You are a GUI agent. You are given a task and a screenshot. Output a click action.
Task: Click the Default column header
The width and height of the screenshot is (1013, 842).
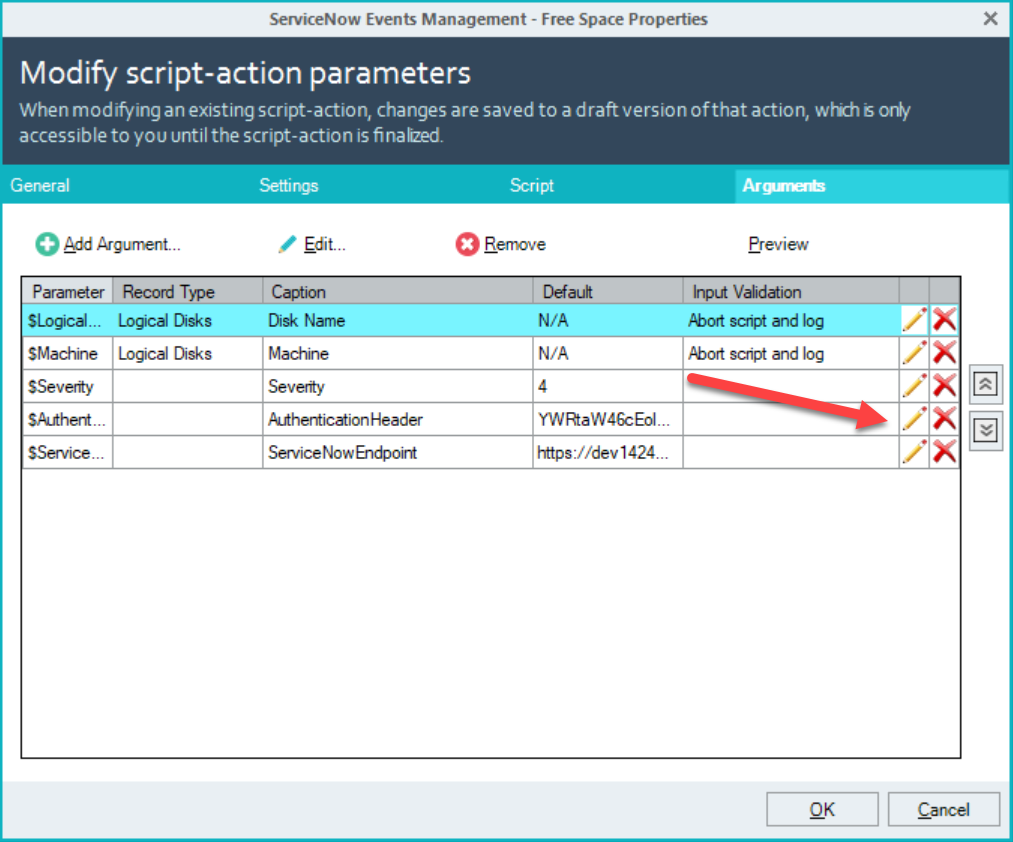point(608,291)
